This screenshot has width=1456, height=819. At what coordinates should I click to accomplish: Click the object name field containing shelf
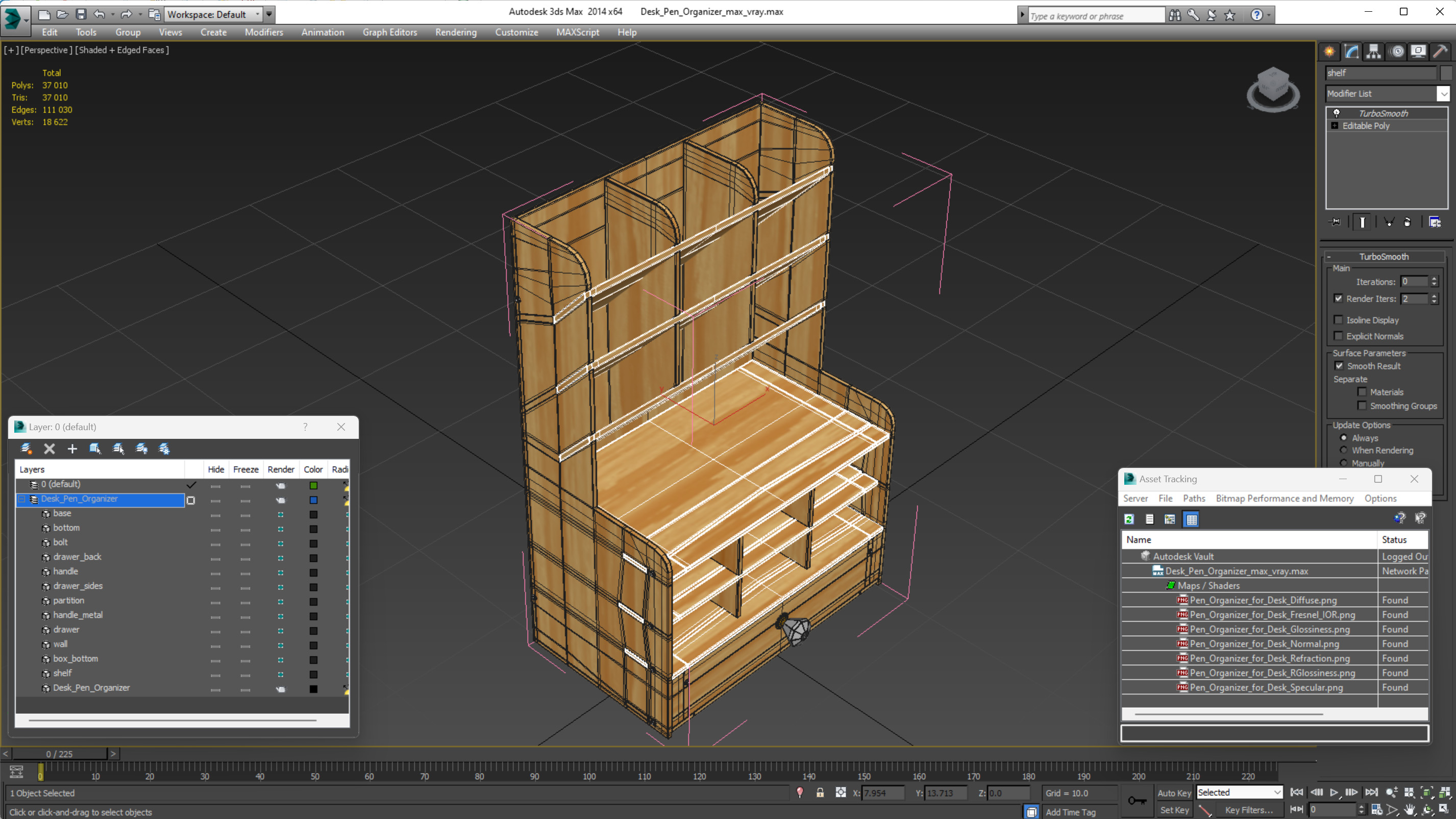point(1380,73)
